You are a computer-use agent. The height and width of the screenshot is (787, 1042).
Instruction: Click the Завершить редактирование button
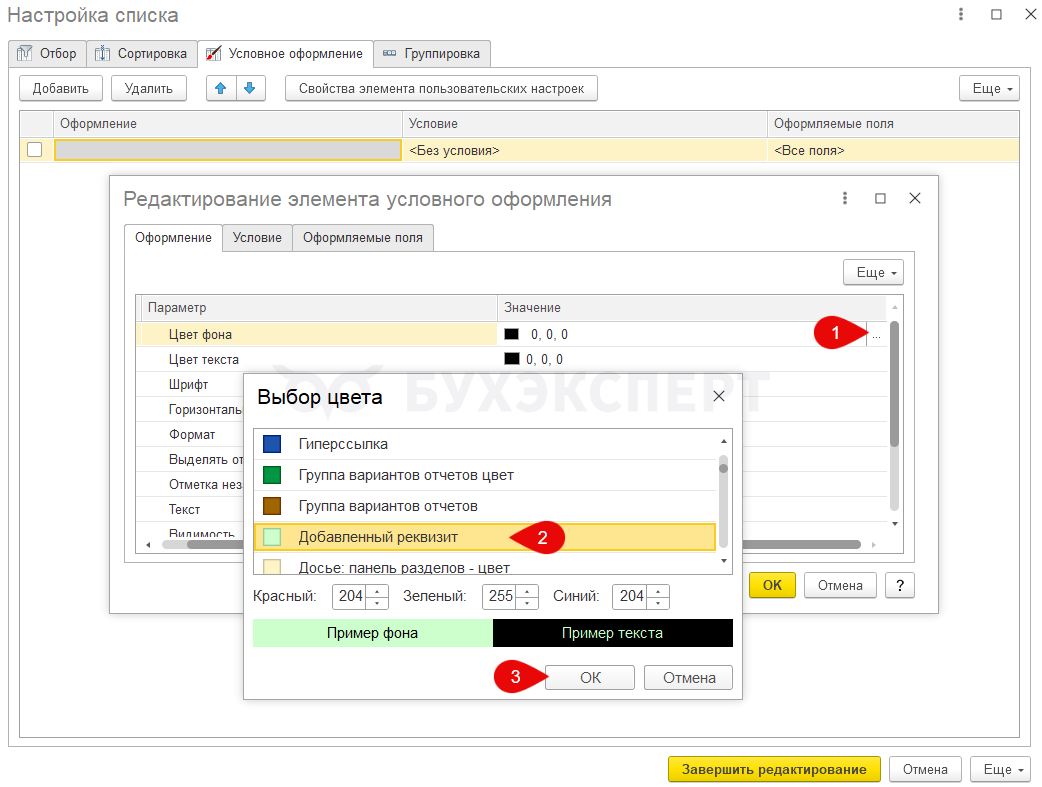pos(773,769)
